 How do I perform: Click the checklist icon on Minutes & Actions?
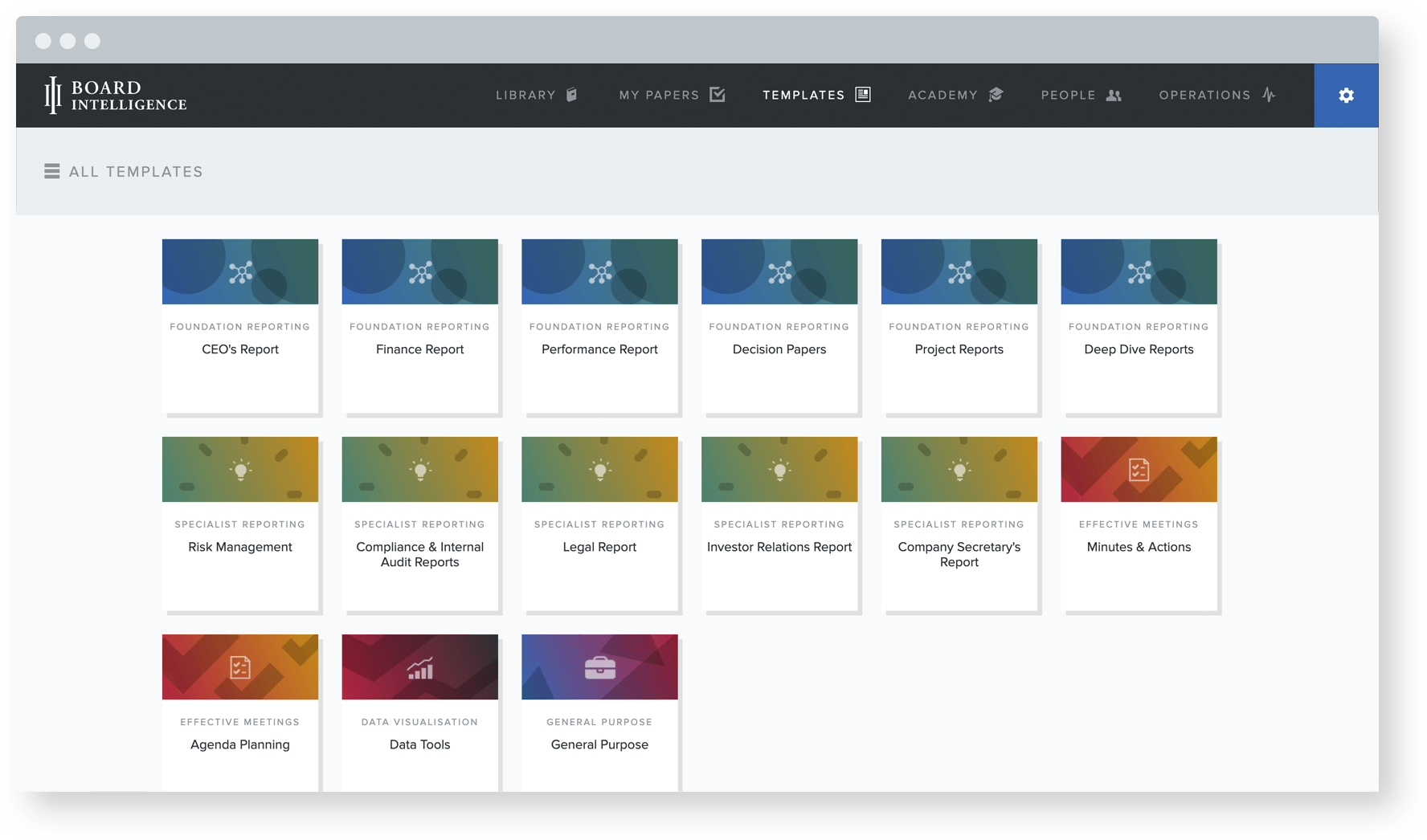1139,470
